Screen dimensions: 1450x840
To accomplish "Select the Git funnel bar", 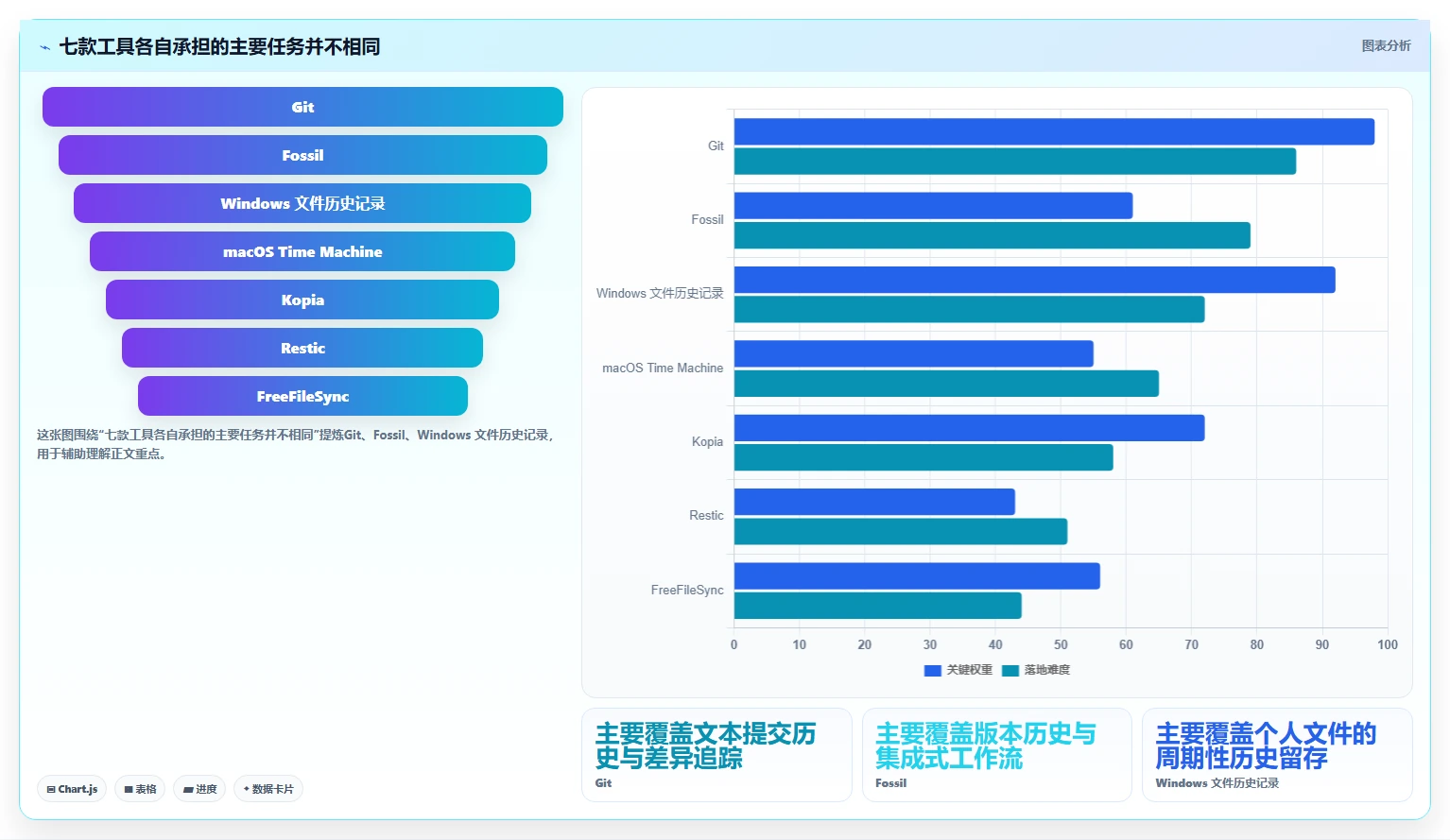I will (302, 107).
